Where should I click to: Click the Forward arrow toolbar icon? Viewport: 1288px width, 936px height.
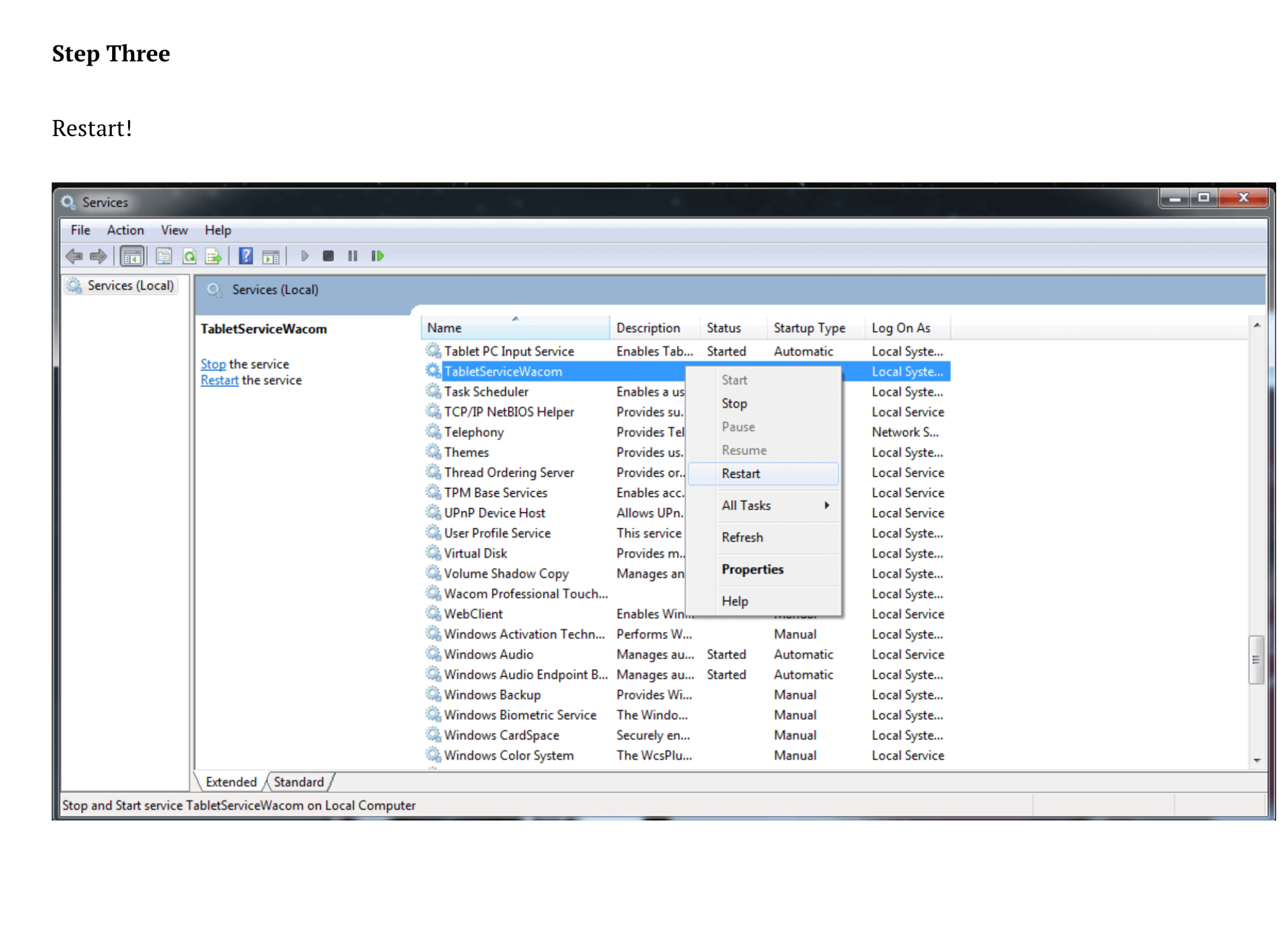(99, 256)
